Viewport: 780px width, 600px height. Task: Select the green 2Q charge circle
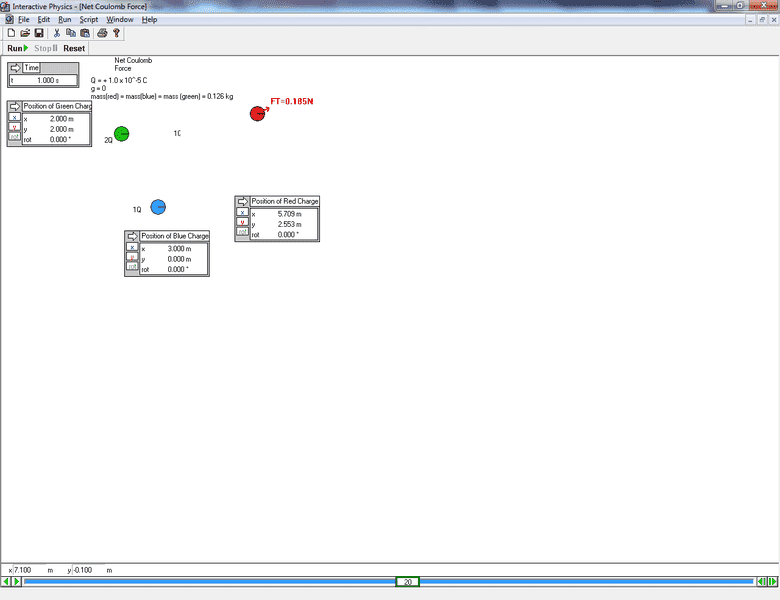tap(121, 134)
